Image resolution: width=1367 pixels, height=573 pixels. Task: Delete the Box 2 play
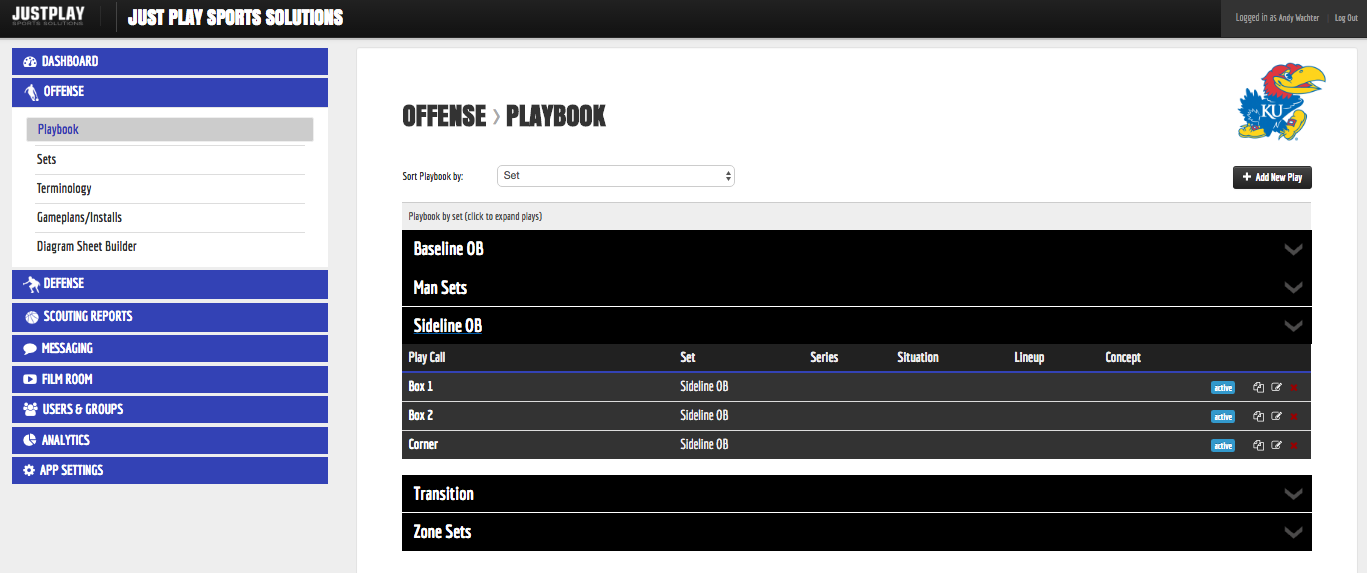pos(1294,417)
